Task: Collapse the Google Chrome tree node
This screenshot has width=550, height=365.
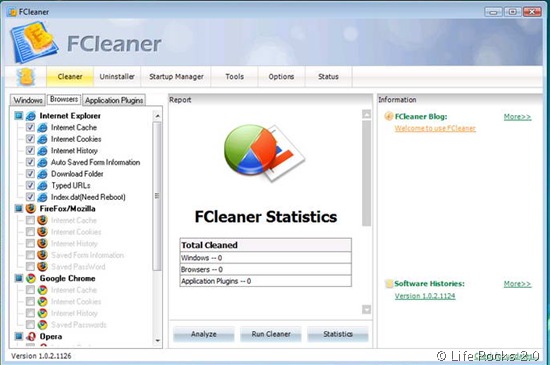Action: click(19, 278)
